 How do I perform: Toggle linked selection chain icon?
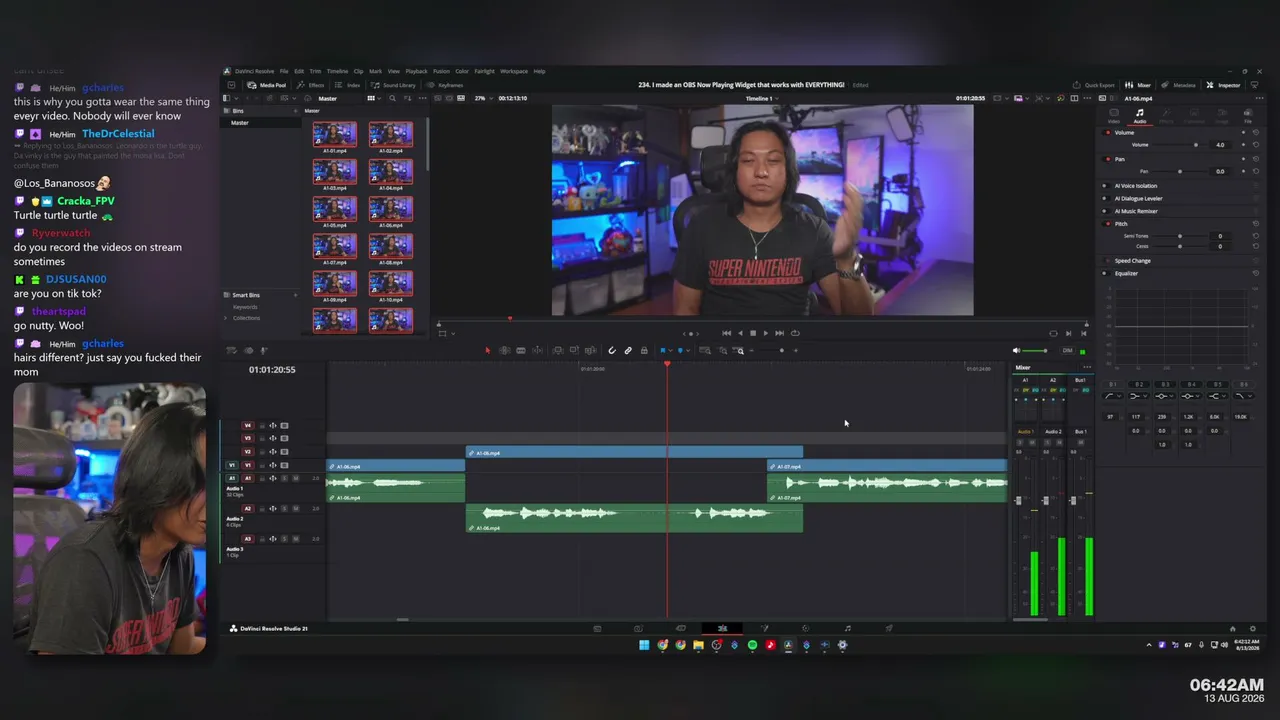click(x=628, y=351)
